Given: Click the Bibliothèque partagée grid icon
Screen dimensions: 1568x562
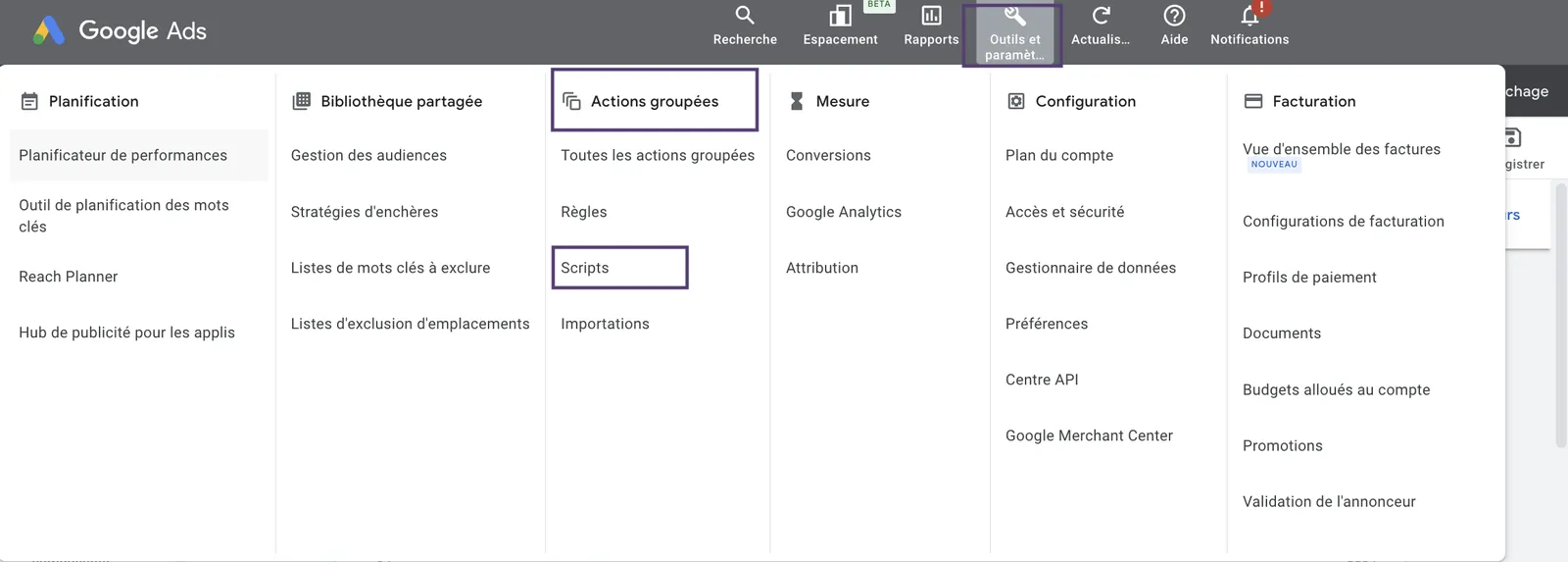Looking at the screenshot, I should point(302,100).
